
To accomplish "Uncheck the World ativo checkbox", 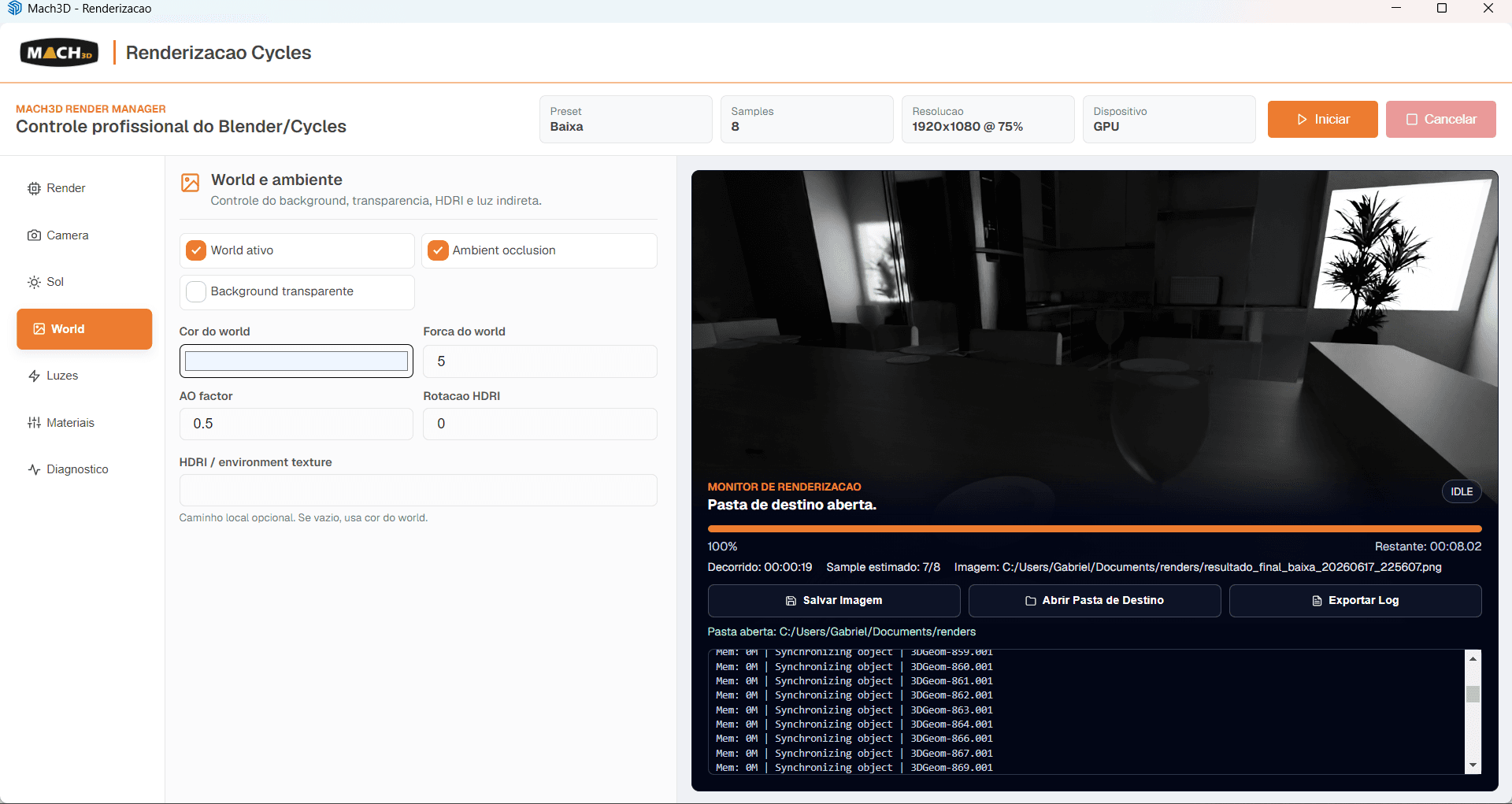I will (196, 250).
